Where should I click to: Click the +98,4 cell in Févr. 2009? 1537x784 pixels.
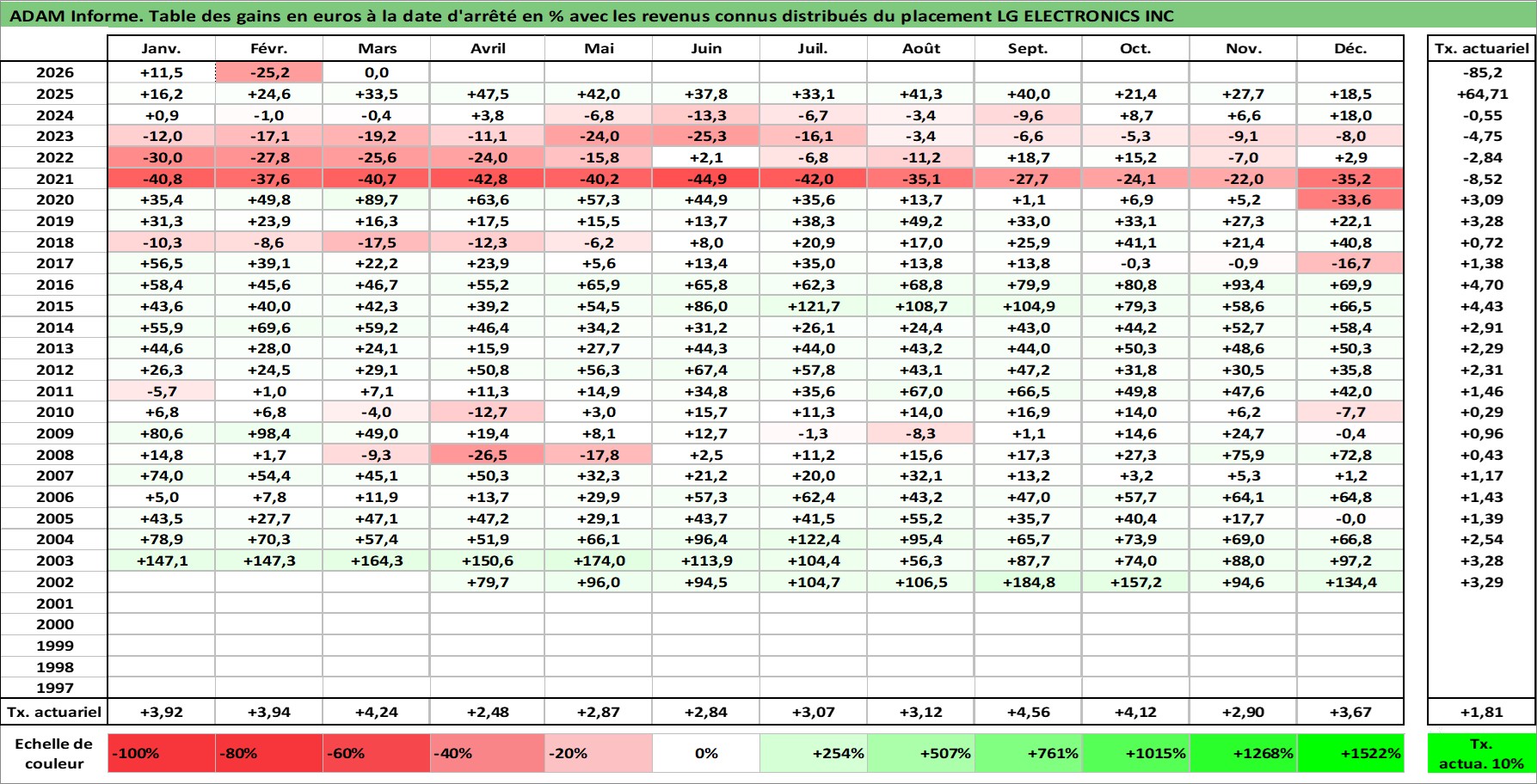pyautogui.click(x=269, y=433)
